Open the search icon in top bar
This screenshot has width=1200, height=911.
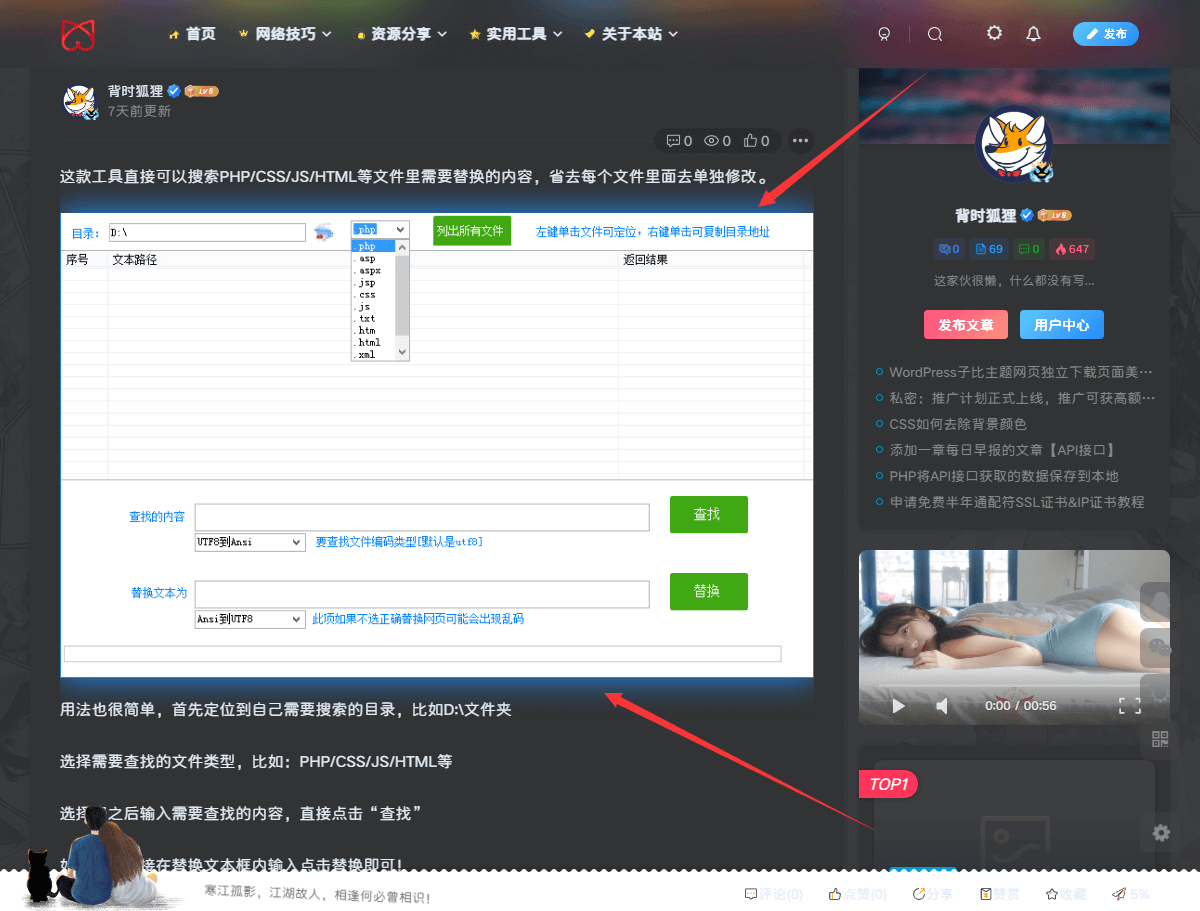point(935,34)
